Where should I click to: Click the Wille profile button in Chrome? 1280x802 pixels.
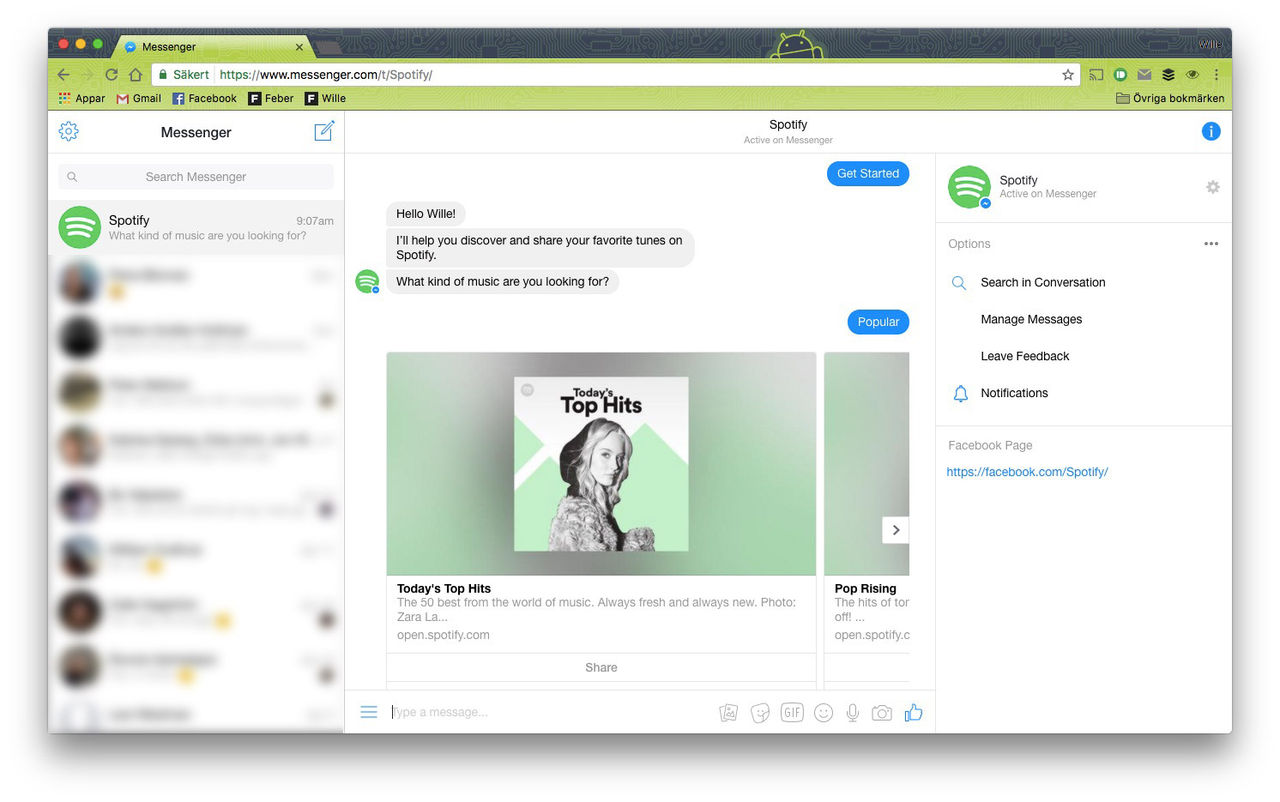tap(1210, 44)
